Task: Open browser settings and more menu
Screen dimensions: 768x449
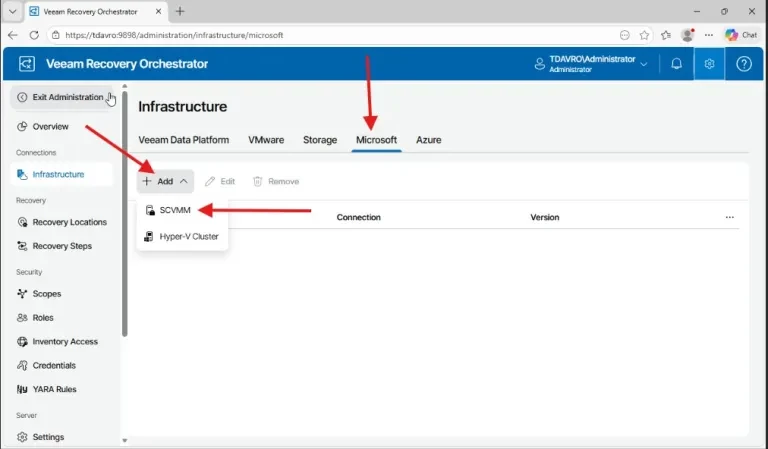Action: (709, 35)
